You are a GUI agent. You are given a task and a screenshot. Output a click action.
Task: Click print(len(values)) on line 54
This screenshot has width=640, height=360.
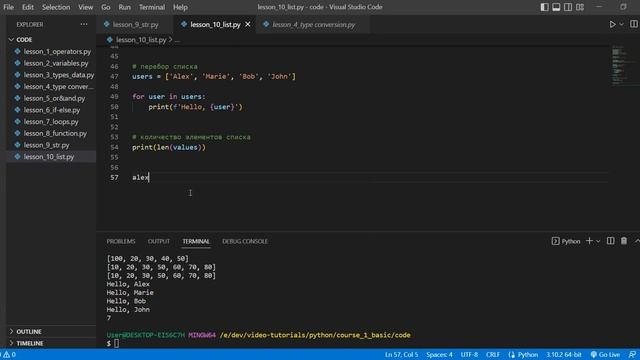click(x=169, y=147)
